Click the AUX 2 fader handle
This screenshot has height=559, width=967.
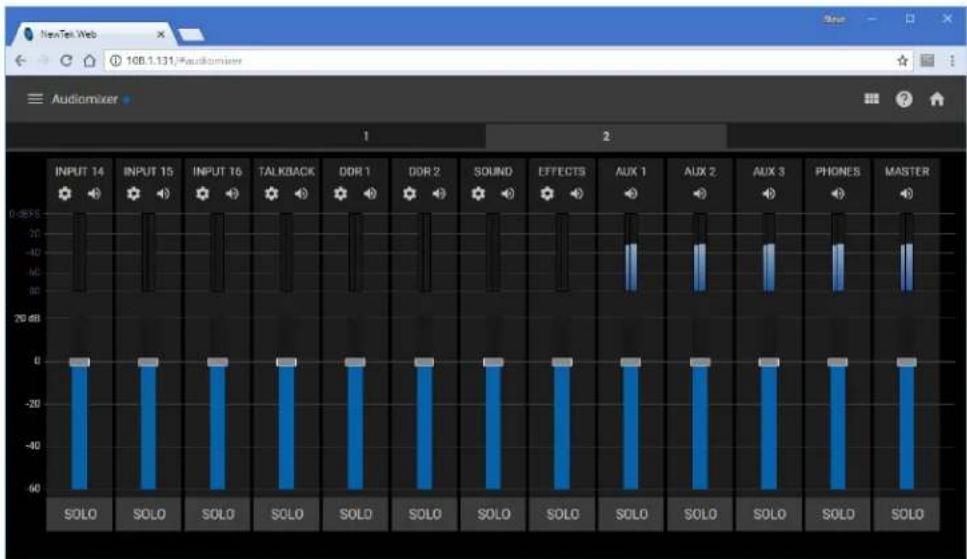click(700, 362)
